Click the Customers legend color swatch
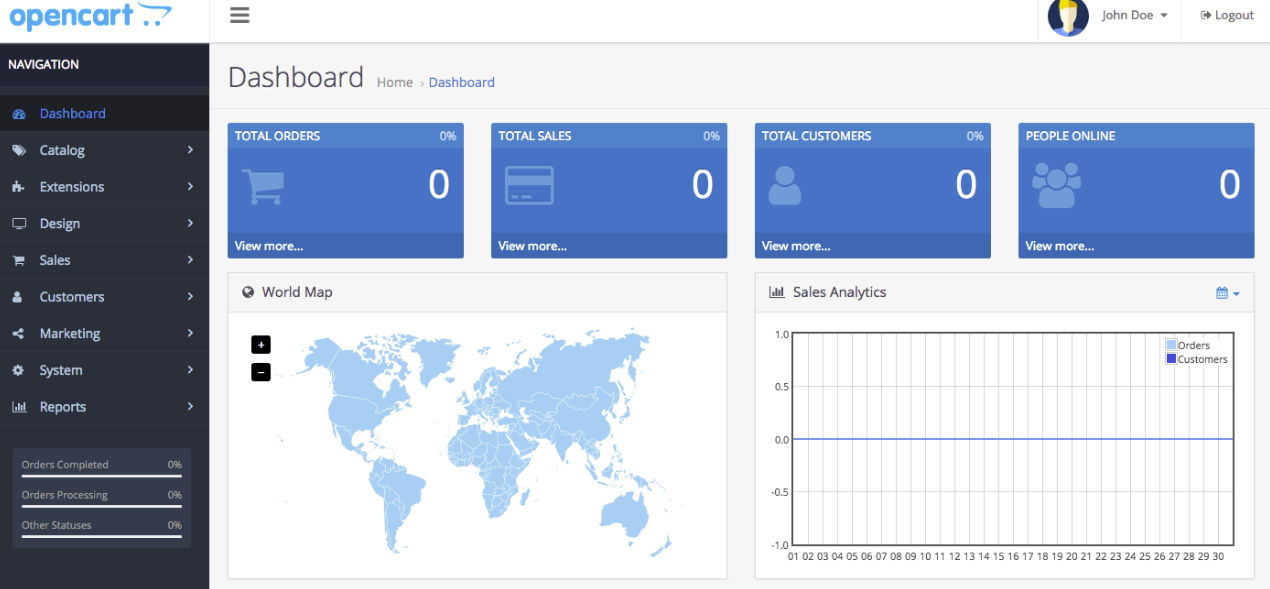Viewport: 1270px width, 589px height. (1172, 359)
